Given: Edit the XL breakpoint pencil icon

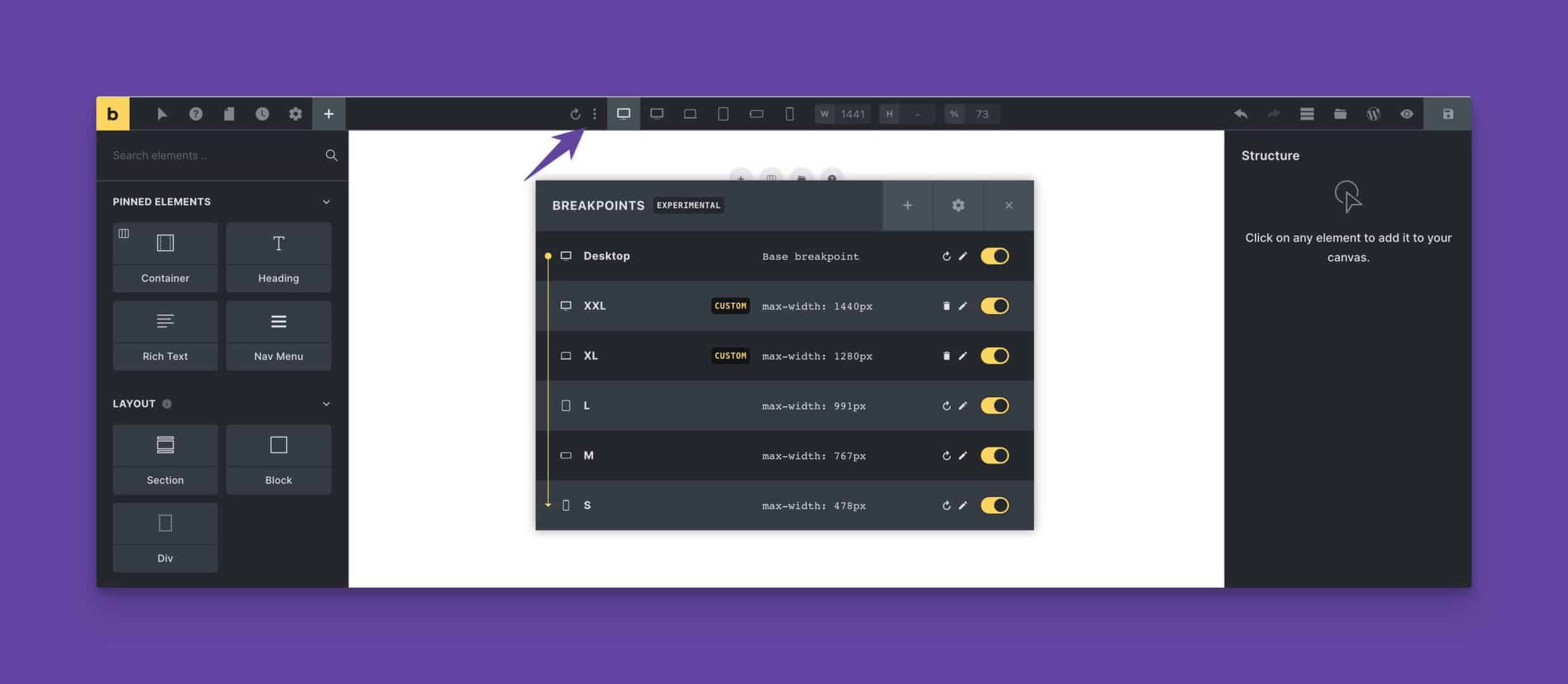Looking at the screenshot, I should [962, 356].
